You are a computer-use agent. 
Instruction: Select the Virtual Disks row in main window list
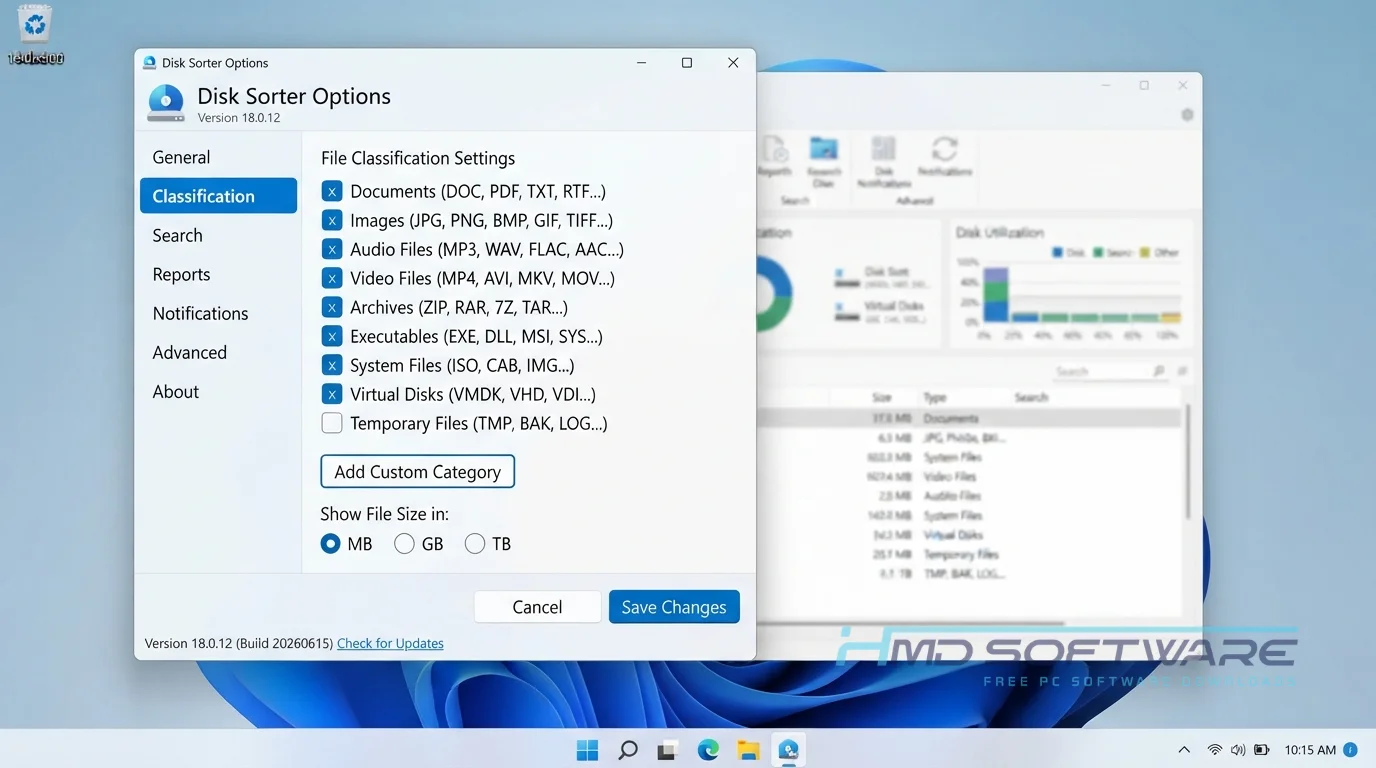pyautogui.click(x=968, y=535)
